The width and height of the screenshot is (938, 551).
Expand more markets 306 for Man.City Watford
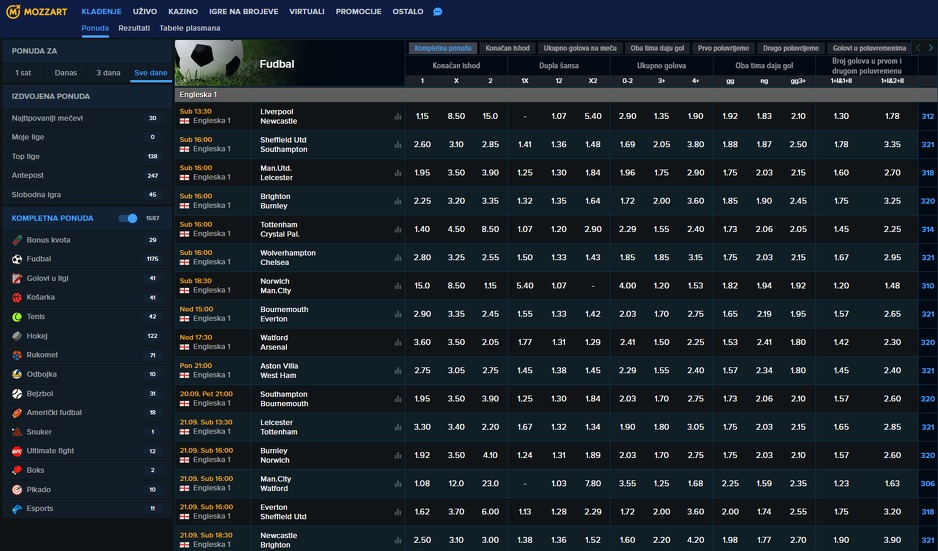click(x=927, y=483)
